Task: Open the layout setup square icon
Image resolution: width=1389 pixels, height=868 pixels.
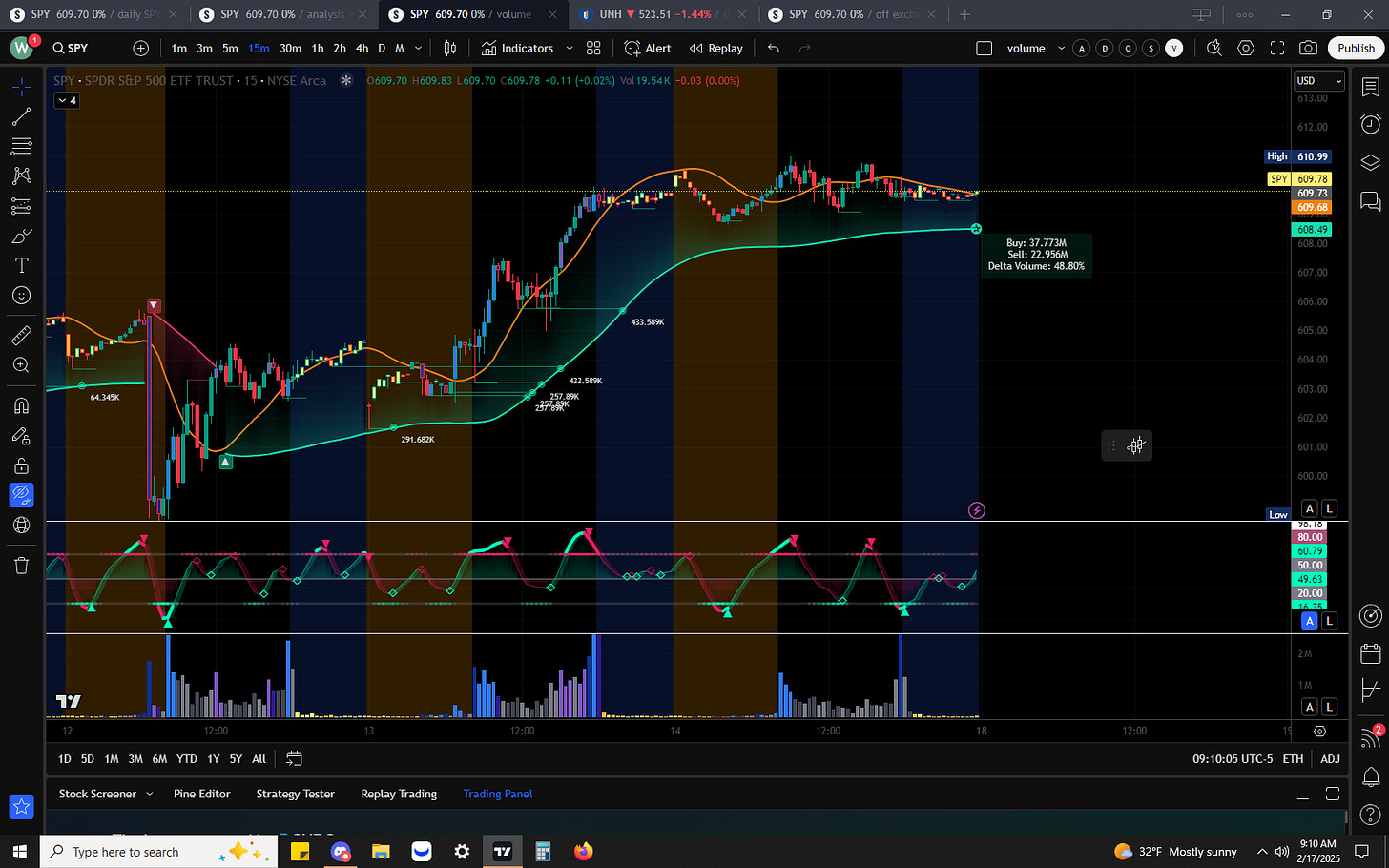Action: tap(985, 48)
